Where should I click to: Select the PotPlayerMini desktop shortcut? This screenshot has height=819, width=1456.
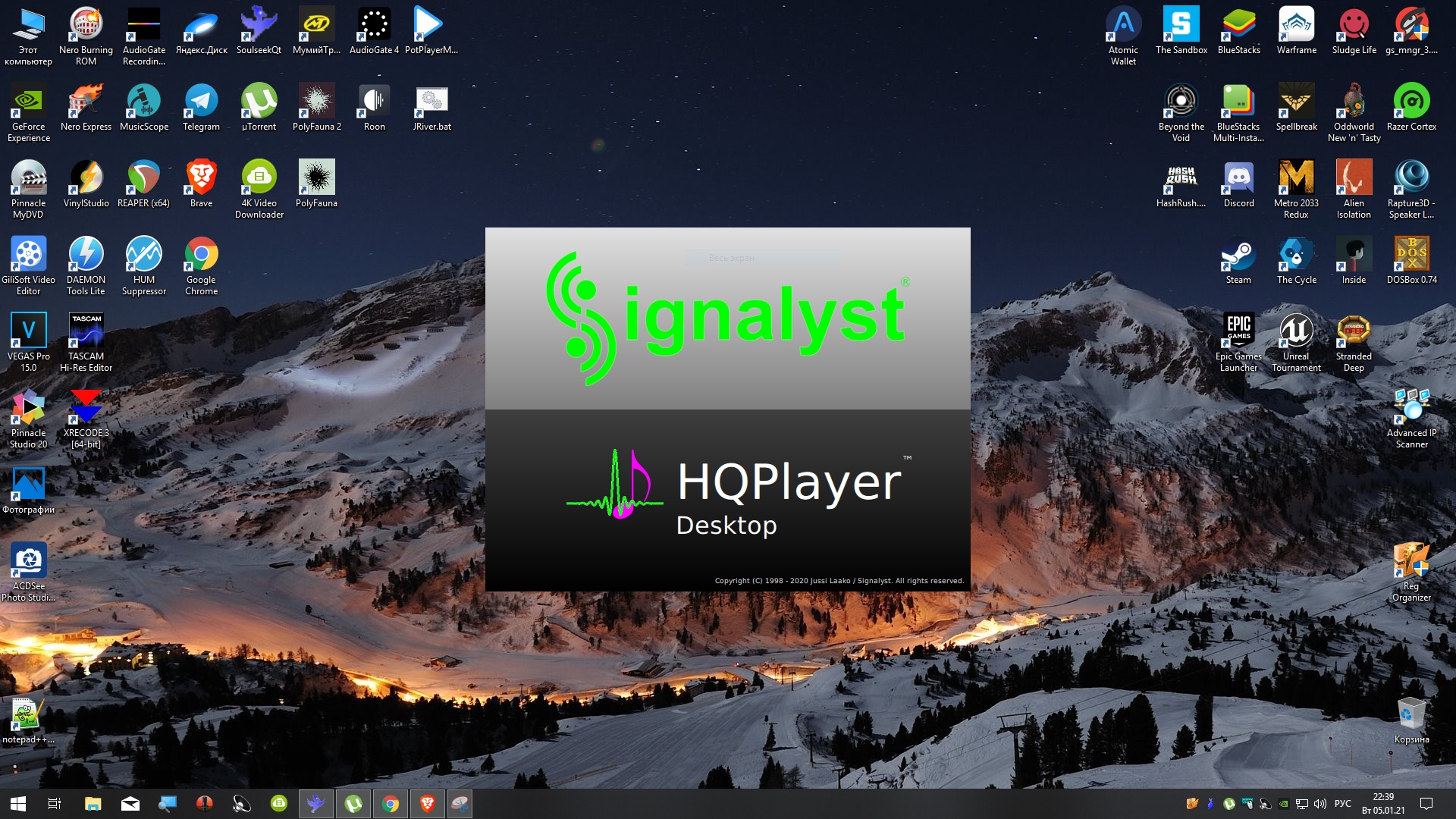(x=431, y=30)
